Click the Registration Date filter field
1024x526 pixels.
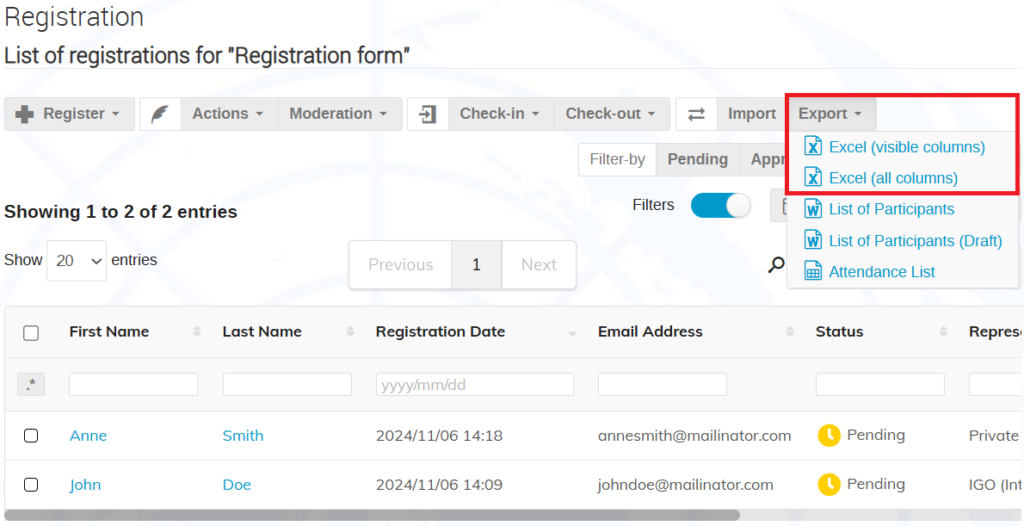pyautogui.click(x=475, y=385)
